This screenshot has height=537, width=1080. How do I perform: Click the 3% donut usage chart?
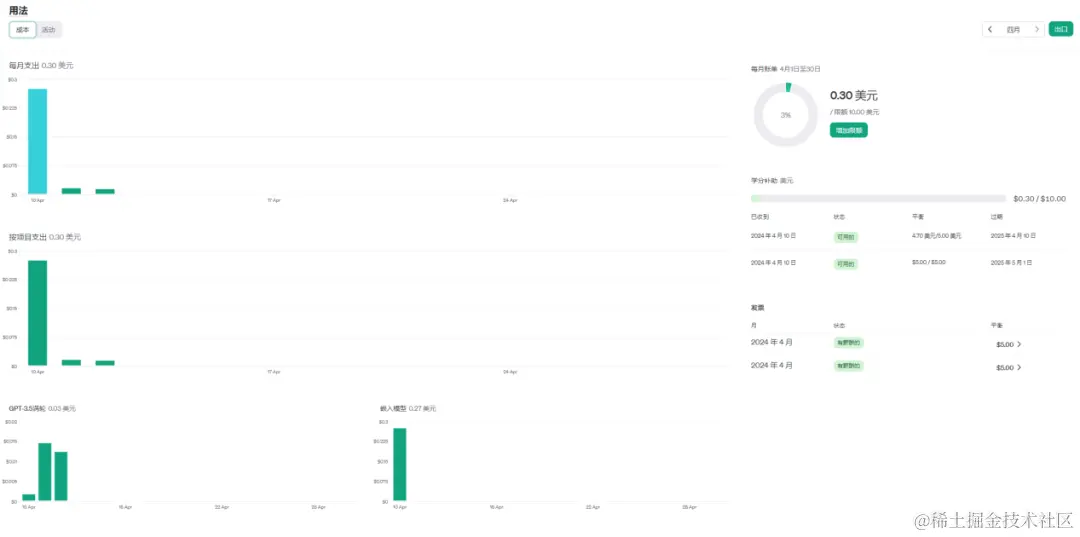[x=786, y=115]
